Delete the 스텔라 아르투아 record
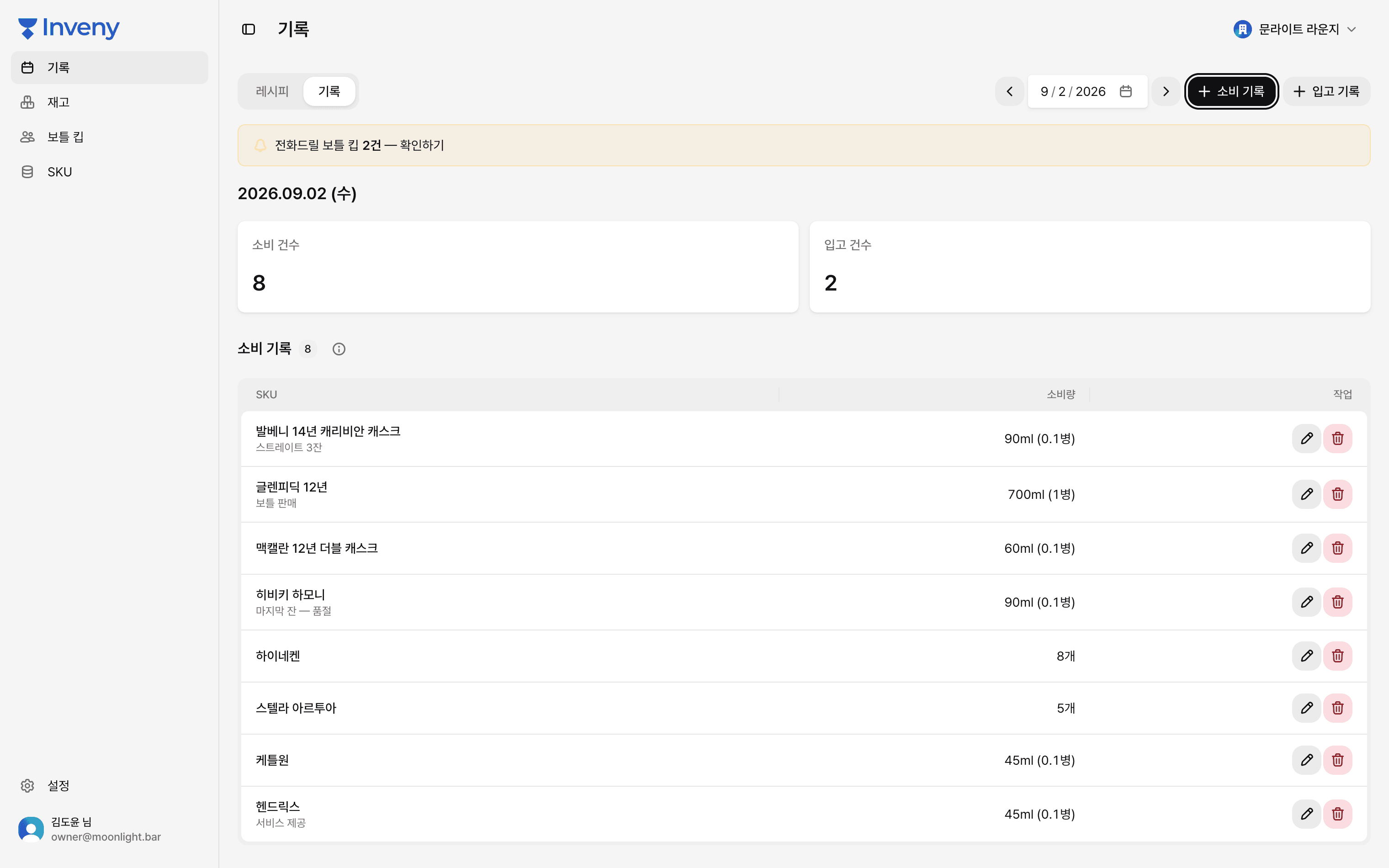1389x868 pixels. pyautogui.click(x=1337, y=708)
